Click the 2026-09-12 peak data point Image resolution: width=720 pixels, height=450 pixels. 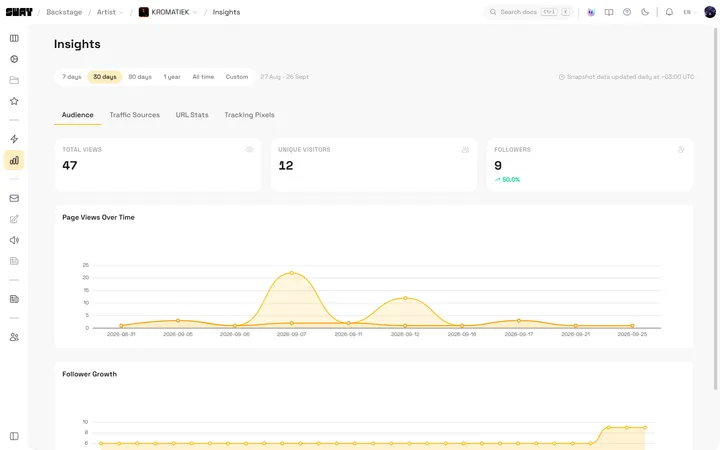click(x=405, y=298)
